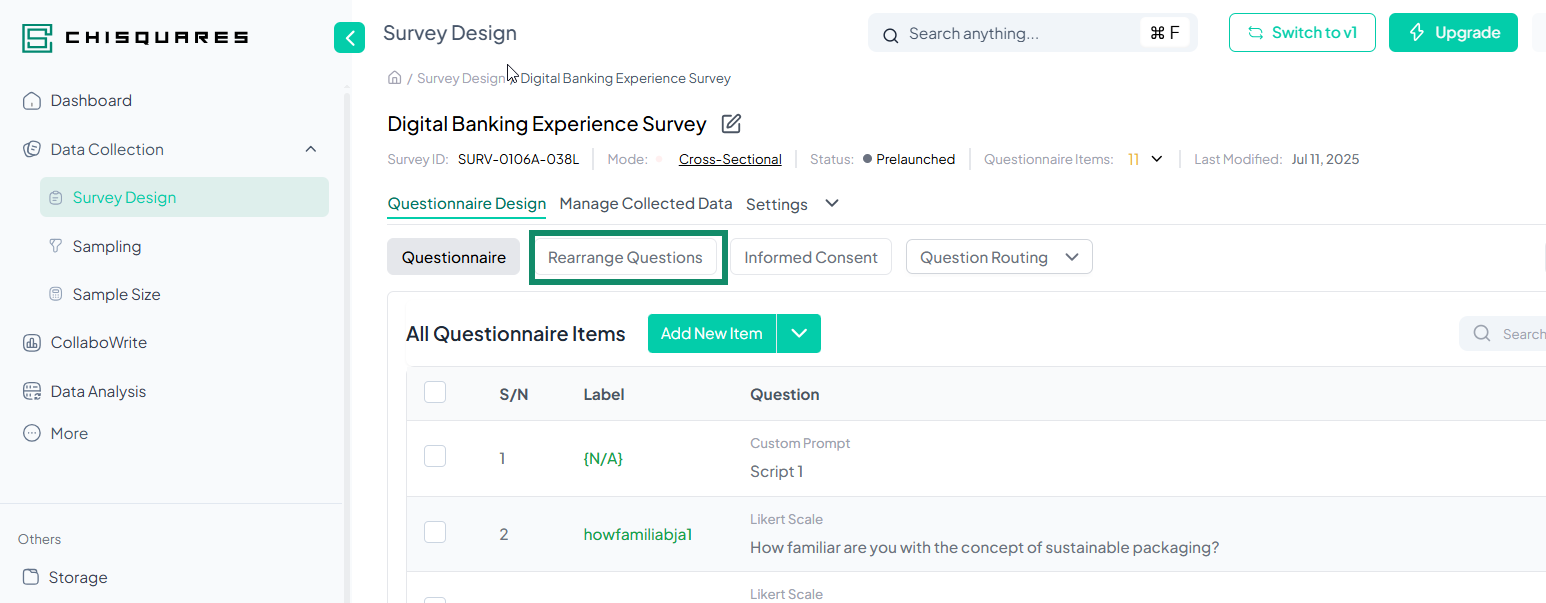This screenshot has height=603, width=1546.
Task: Click the Search anything field
Action: pyautogui.click(x=1020, y=34)
